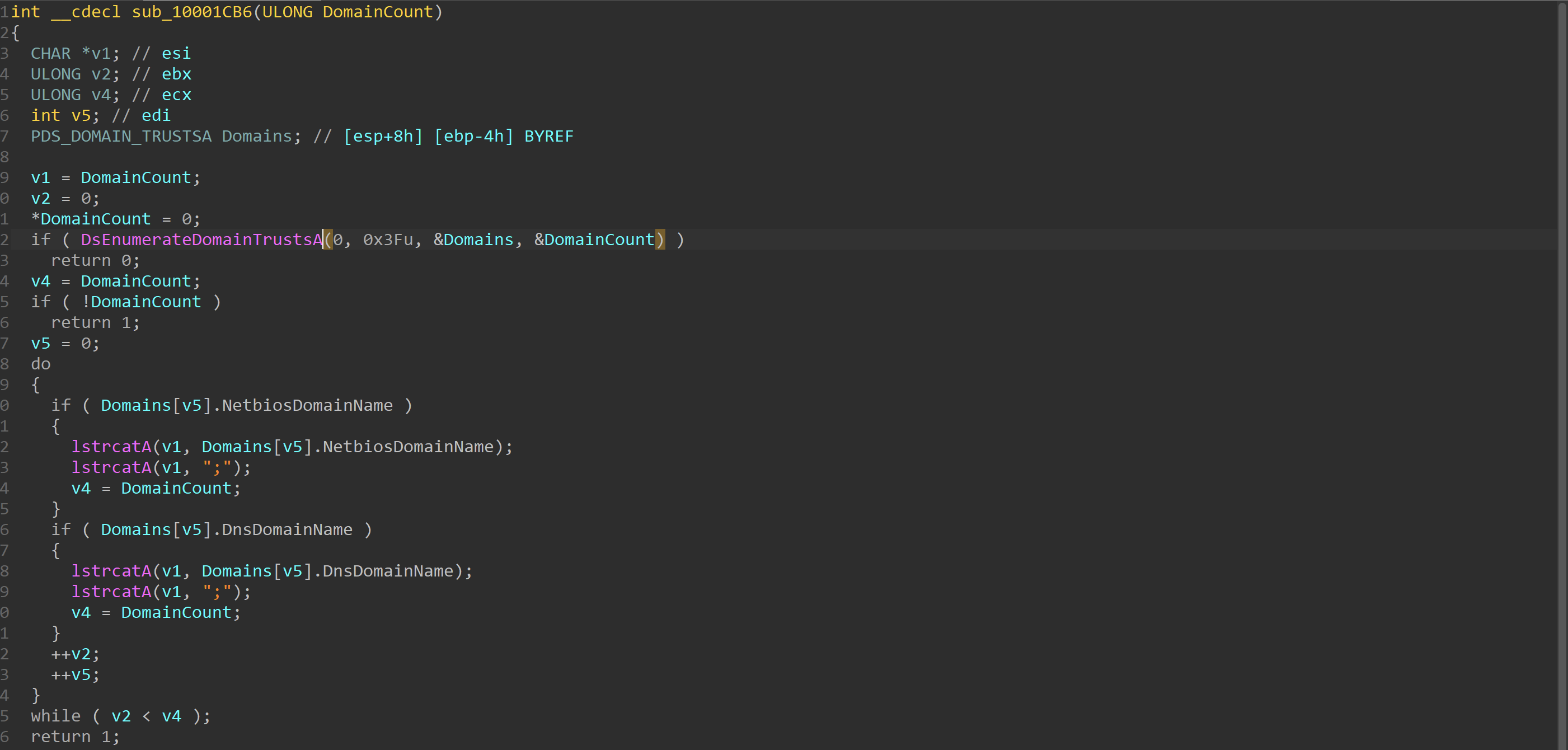Viewport: 1568px width, 750px height.
Task: Click the final return 1 statement
Action: [x=76, y=737]
